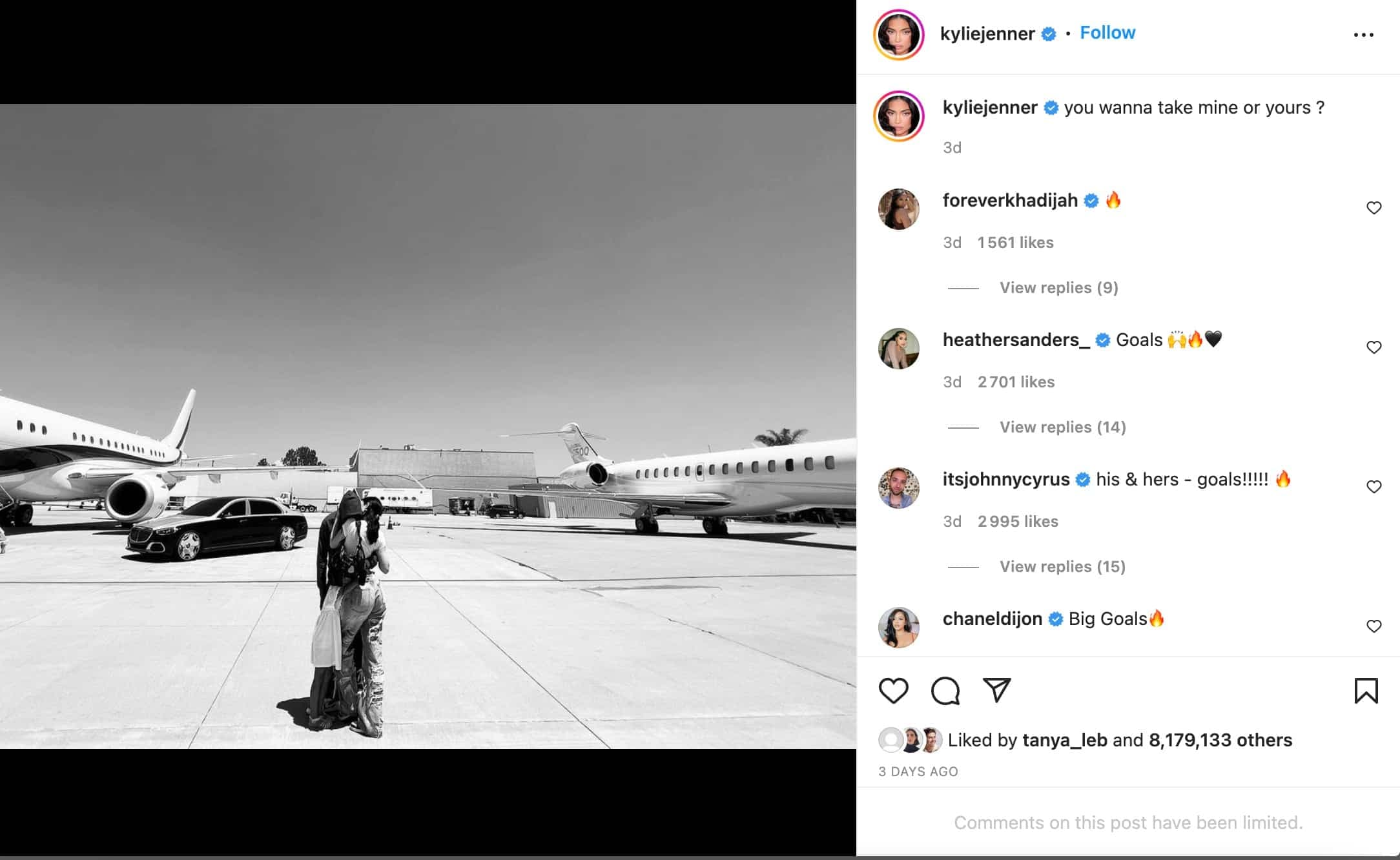
Task: Save the post with the bookmark icon
Action: click(x=1366, y=691)
